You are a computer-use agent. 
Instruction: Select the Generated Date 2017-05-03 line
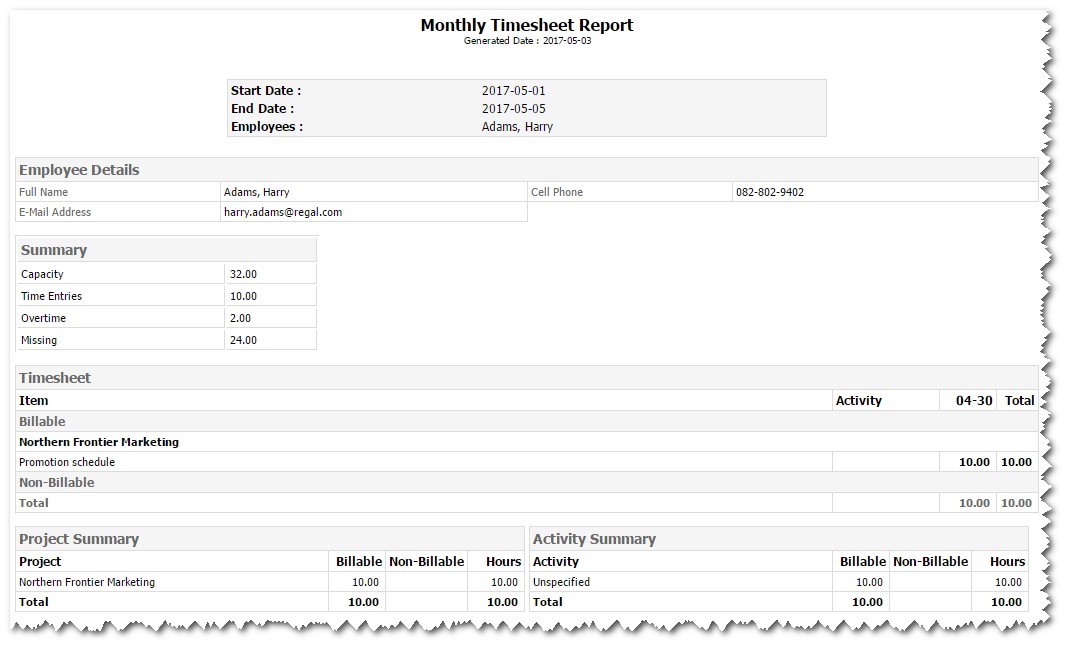(527, 41)
